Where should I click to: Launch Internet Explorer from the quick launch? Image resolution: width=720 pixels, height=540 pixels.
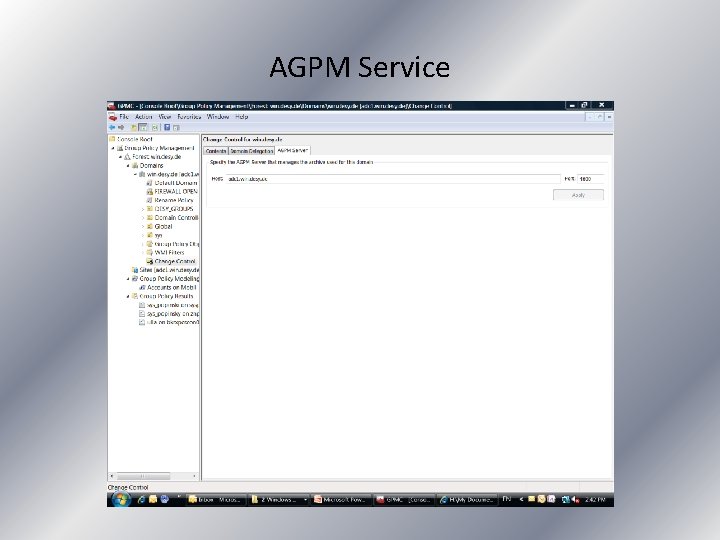(141, 499)
